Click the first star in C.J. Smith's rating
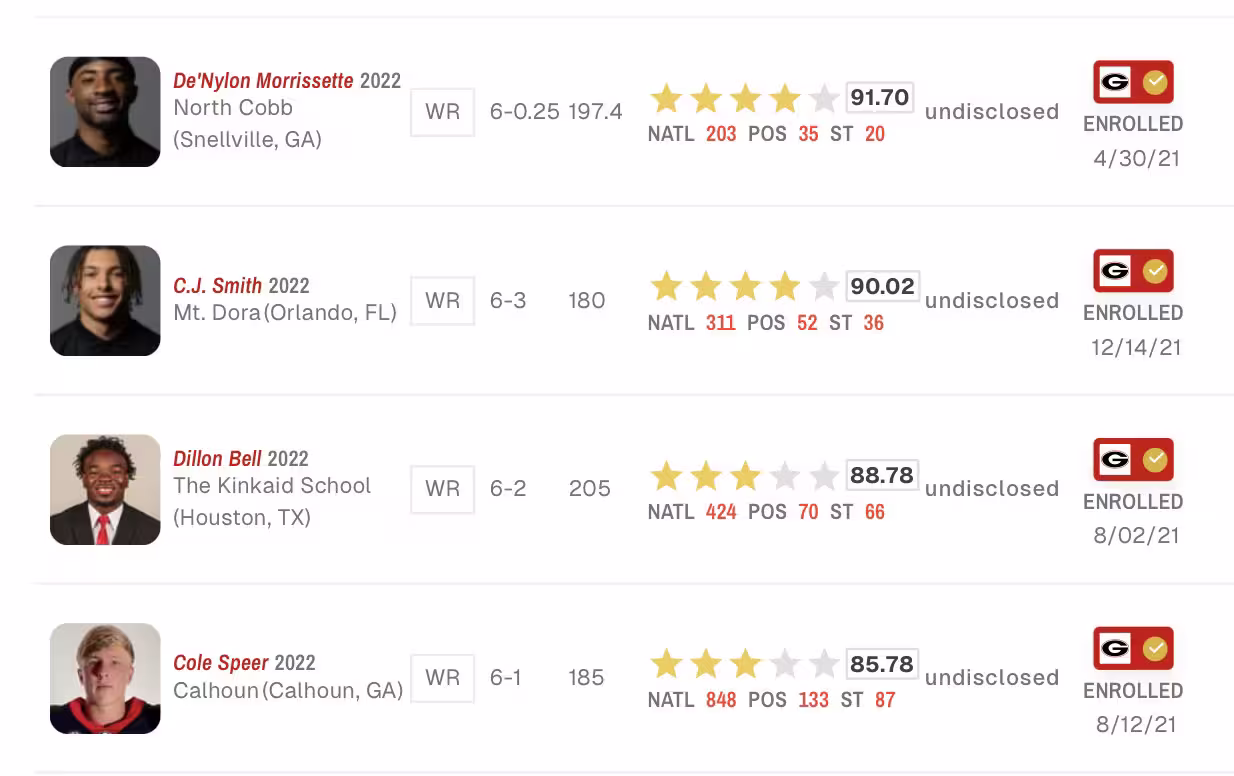Screen dimensions: 1234x776 coord(666,287)
